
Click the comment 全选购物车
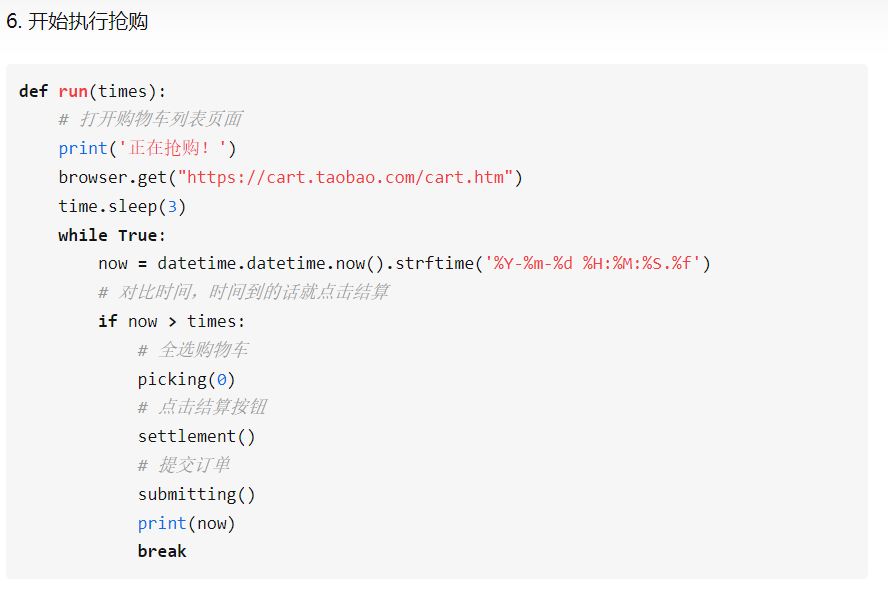pyautogui.click(x=193, y=350)
